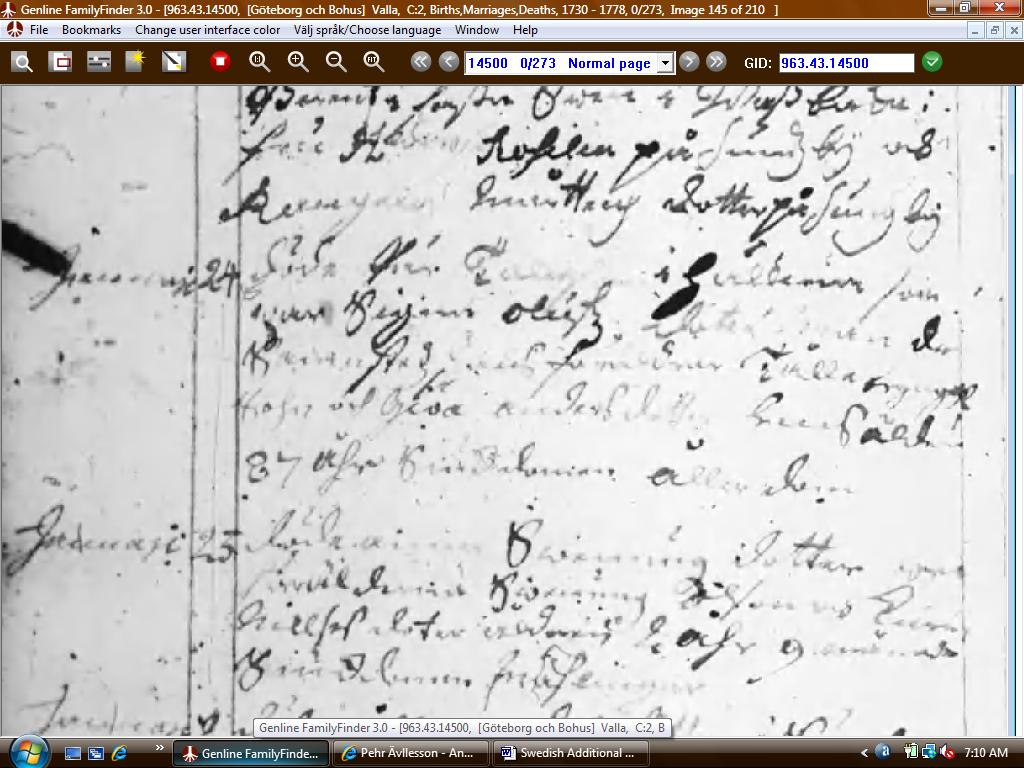Minimize the inner document window

(976, 30)
